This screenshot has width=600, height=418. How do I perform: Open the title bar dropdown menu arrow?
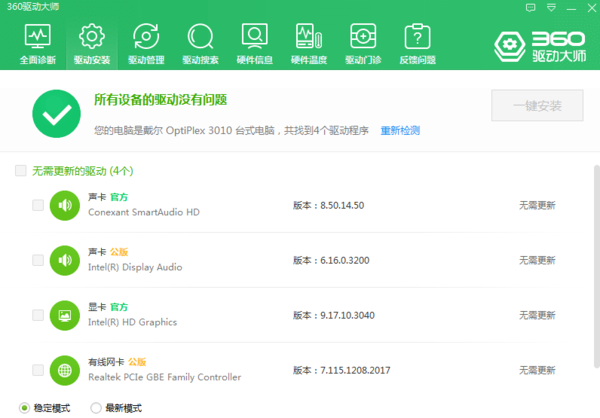point(552,8)
